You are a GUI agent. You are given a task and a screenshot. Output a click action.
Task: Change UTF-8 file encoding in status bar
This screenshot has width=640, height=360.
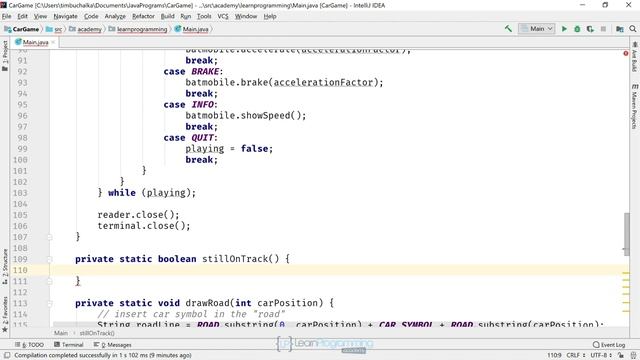click(601, 356)
